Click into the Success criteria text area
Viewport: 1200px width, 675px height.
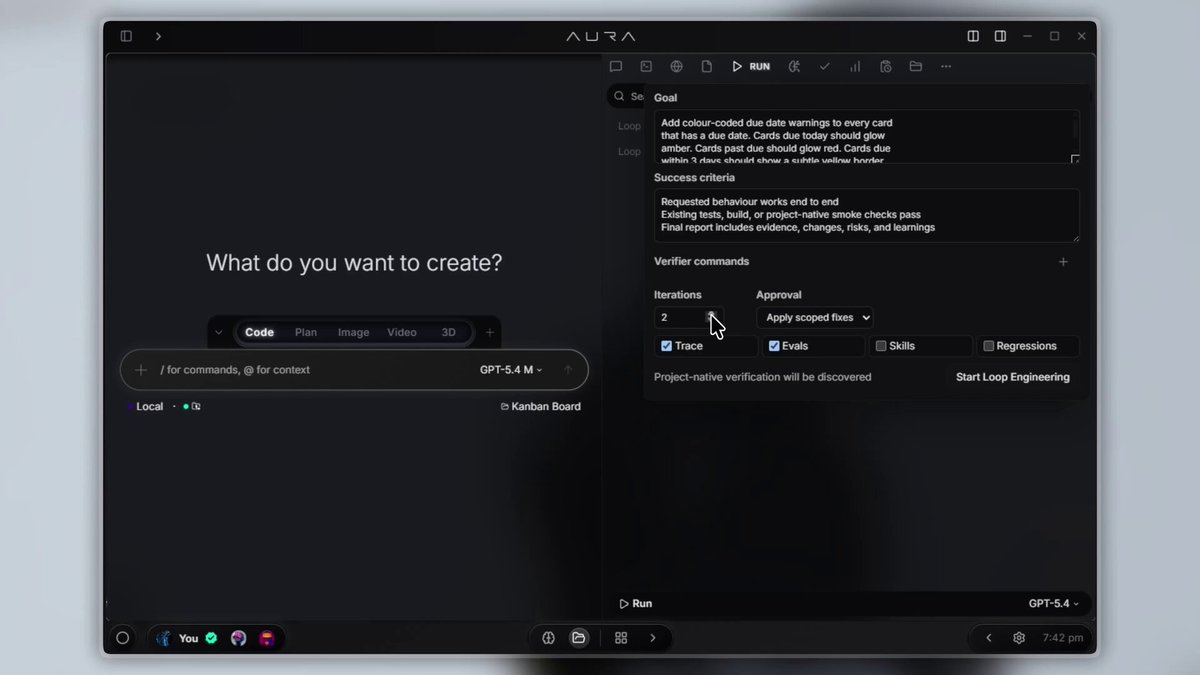(x=866, y=215)
